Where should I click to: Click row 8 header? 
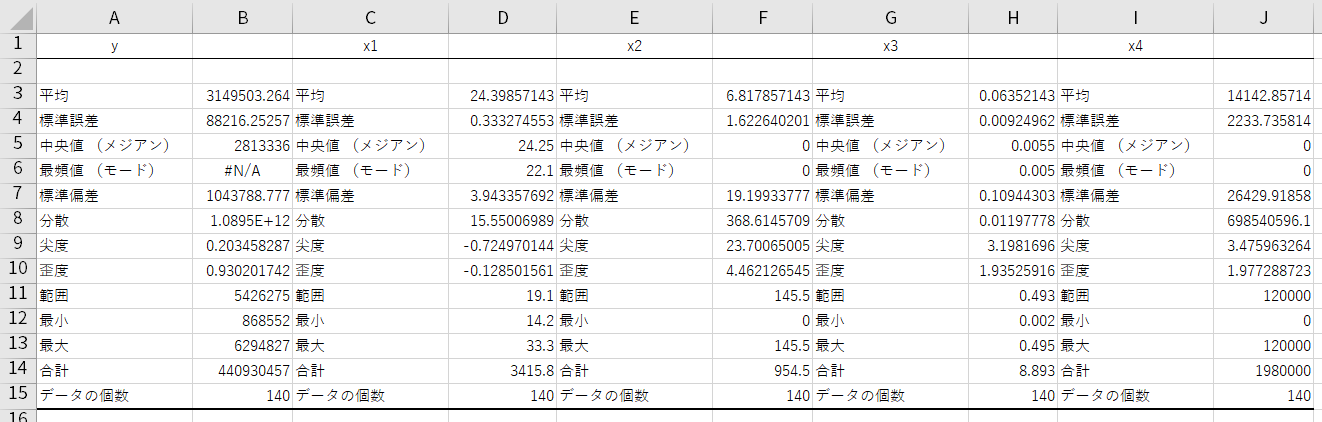point(18,219)
